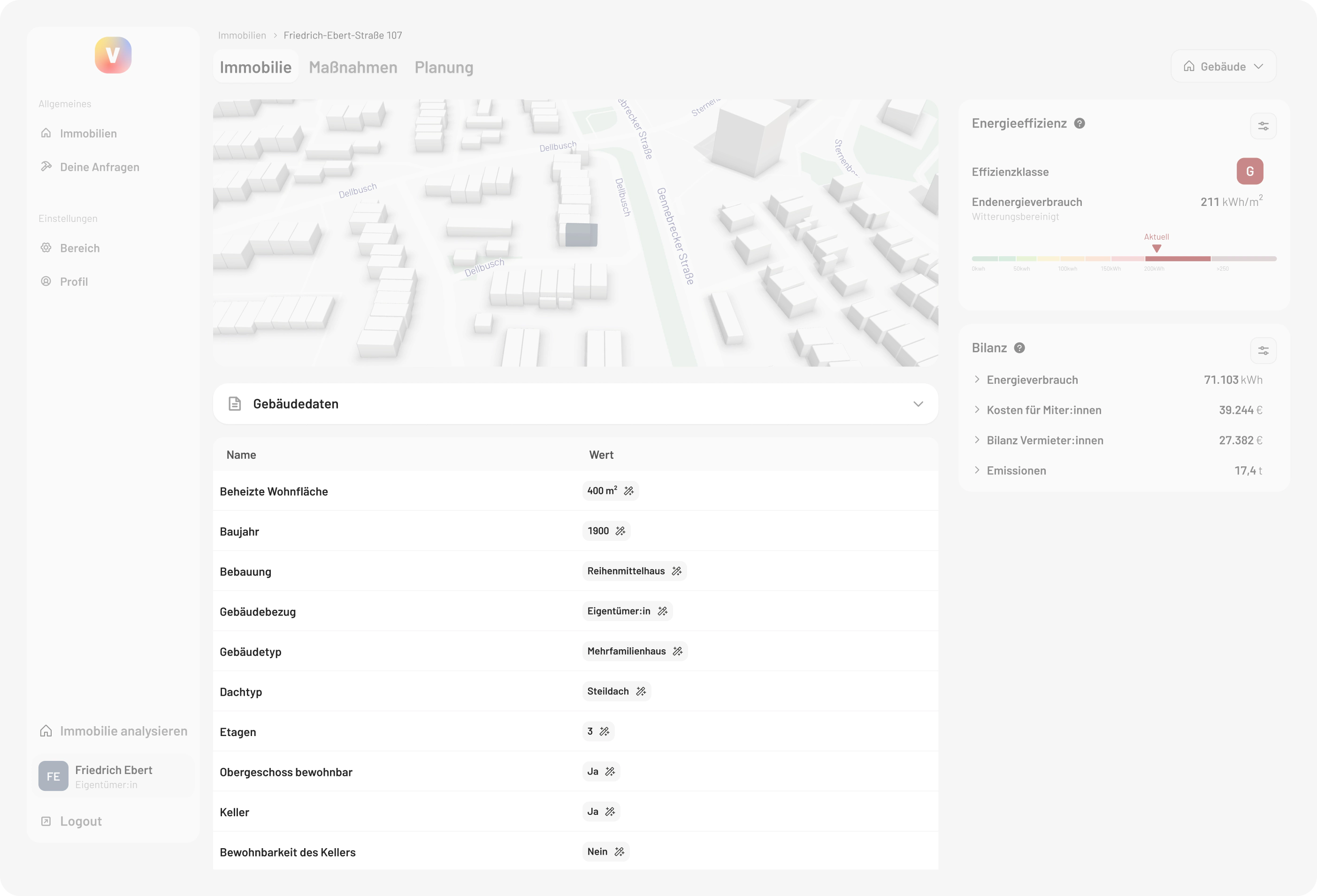Click the Energieeffizienz settings sliders icon
The image size is (1317, 896).
click(1264, 126)
